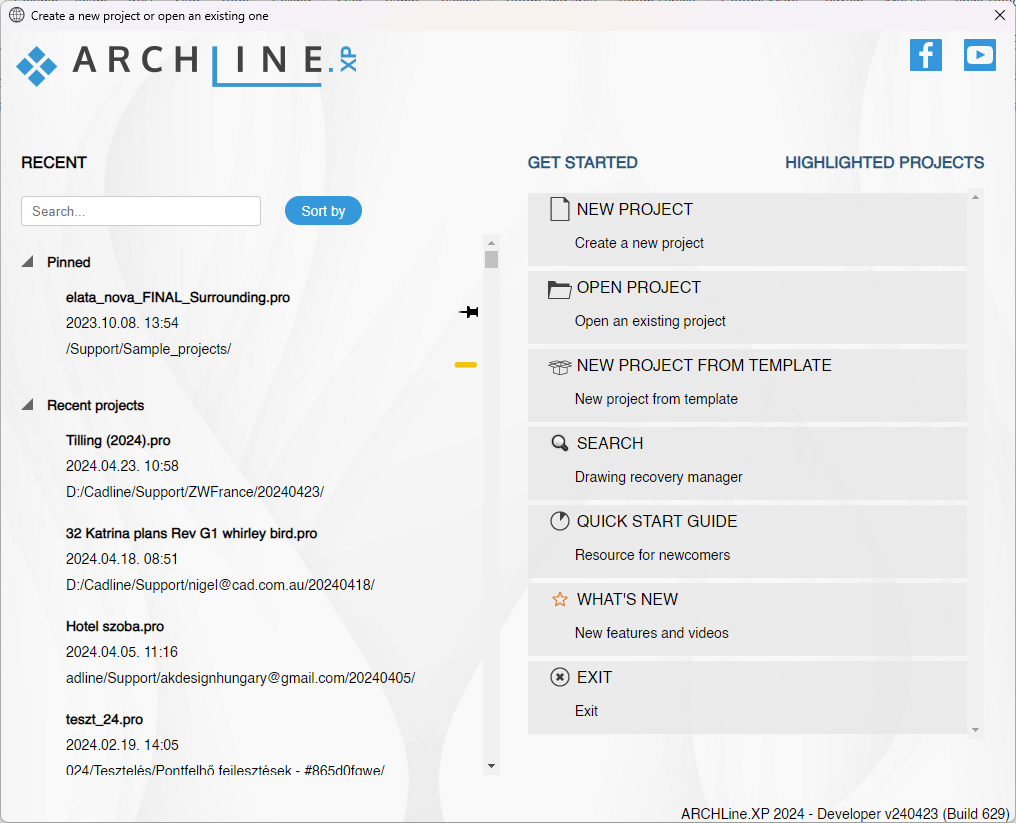Screen dimensions: 1016x823
Task: Click Get Started panel scroll up arrow
Action: coord(975,197)
